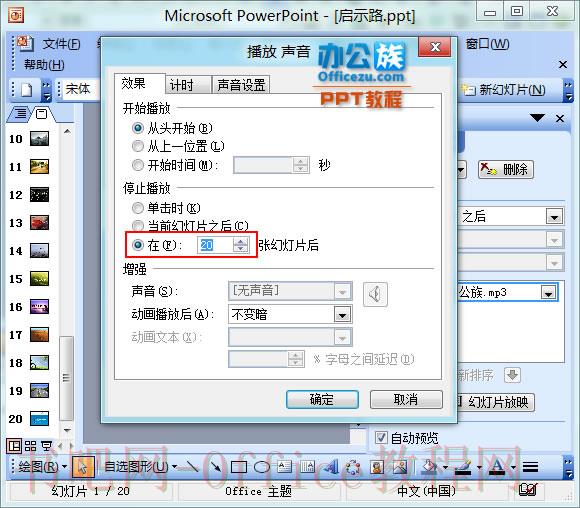Select 当前幻灯片之后 stop option
The image size is (580, 508).
pyautogui.click(x=138, y=225)
